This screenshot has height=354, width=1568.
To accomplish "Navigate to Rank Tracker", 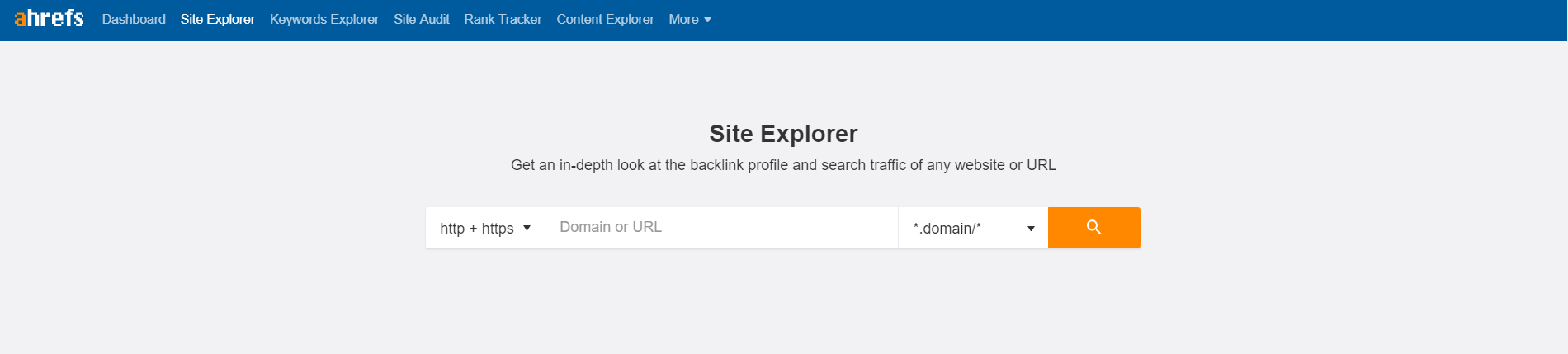I will [x=503, y=19].
